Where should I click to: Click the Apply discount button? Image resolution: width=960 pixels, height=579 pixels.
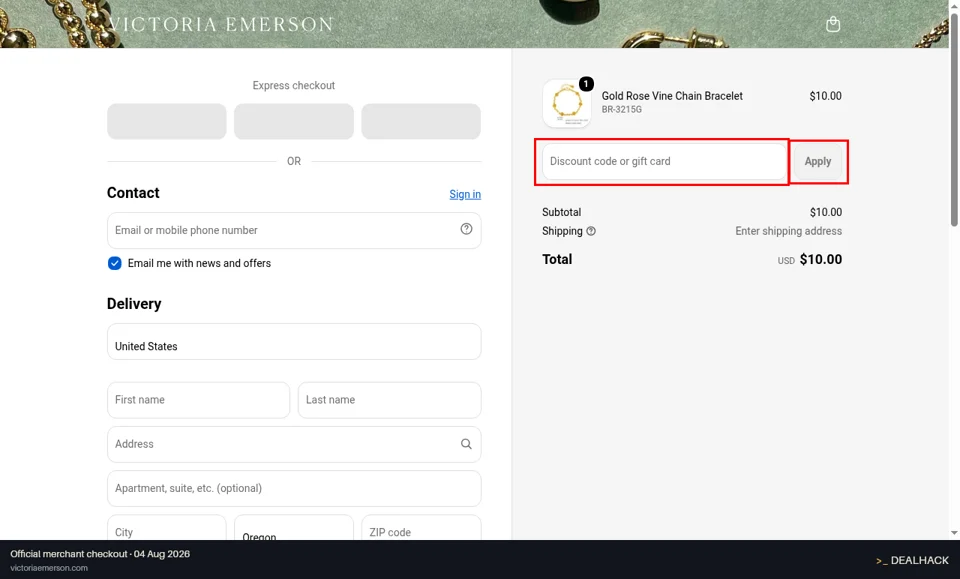pyautogui.click(x=817, y=162)
